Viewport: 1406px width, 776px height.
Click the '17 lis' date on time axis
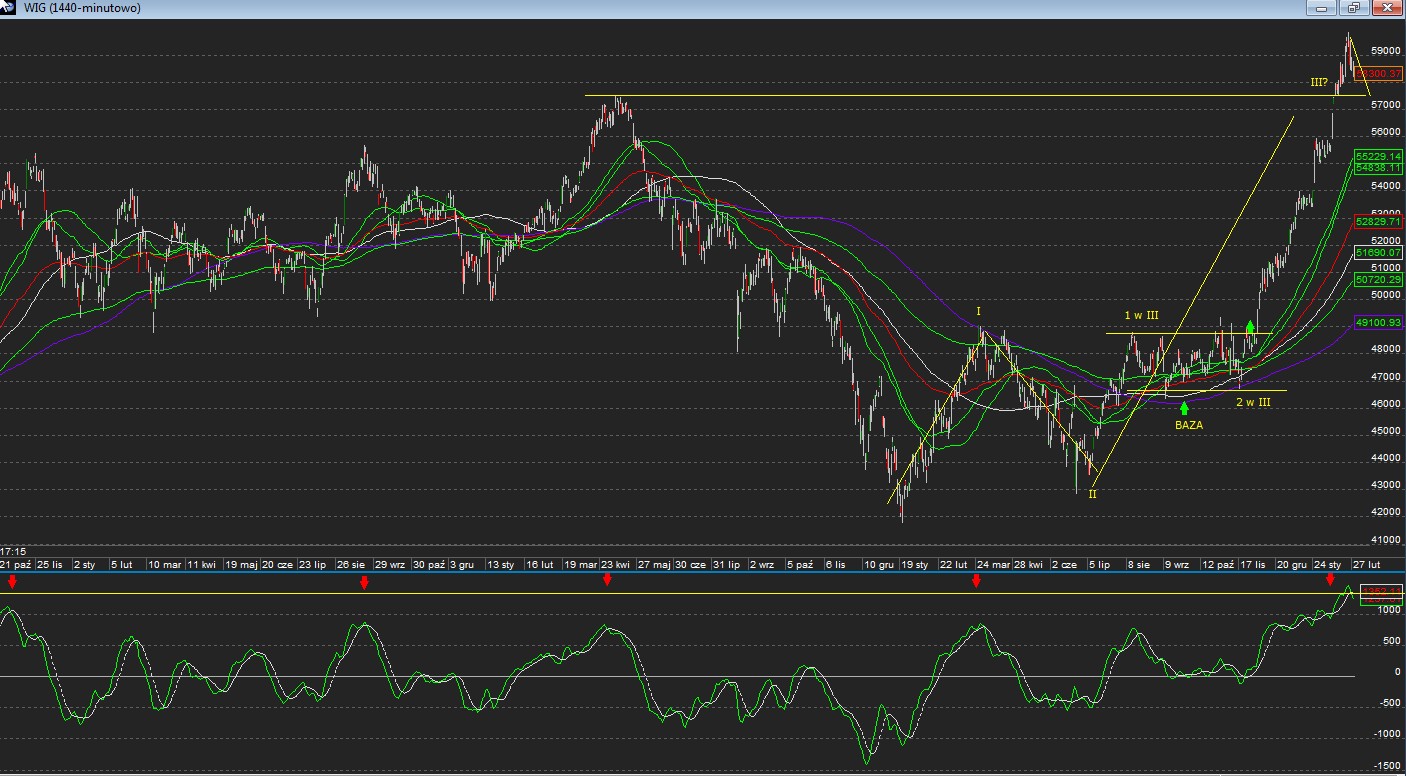pos(1253,565)
